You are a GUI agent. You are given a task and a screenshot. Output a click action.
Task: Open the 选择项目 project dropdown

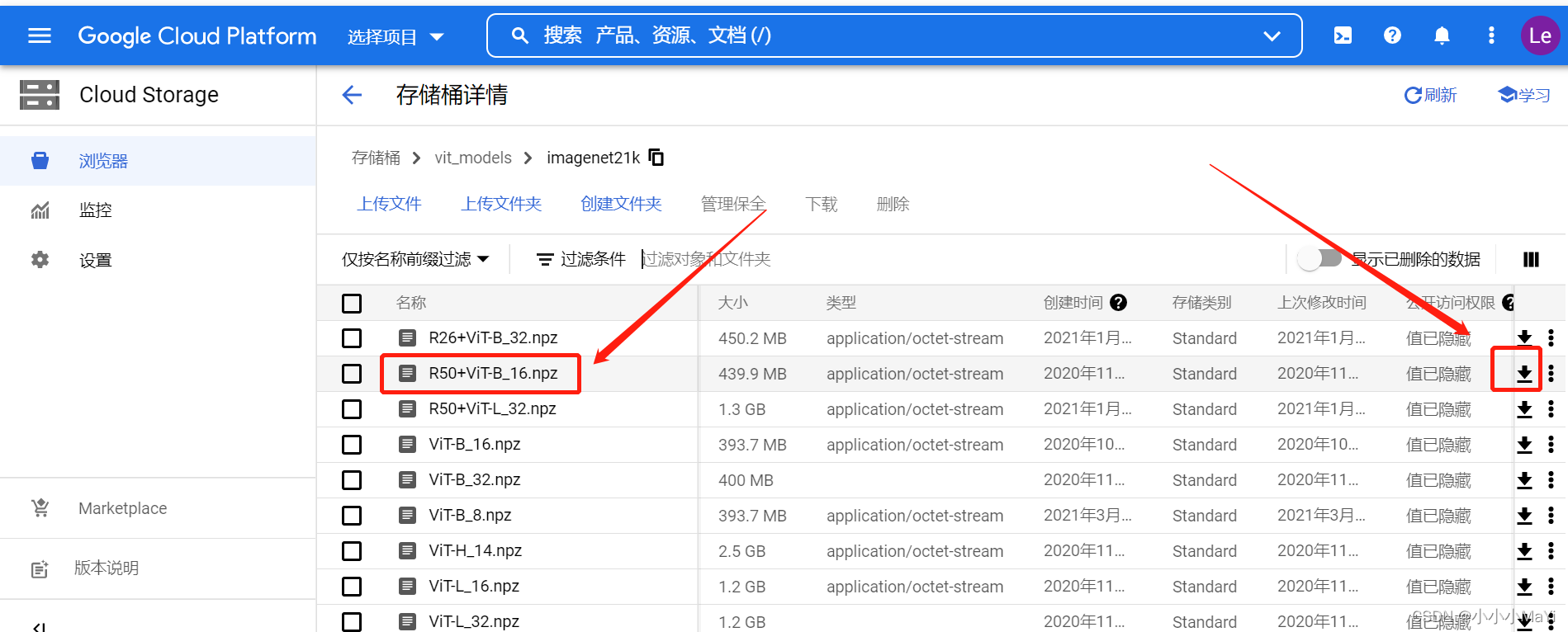pos(396,36)
